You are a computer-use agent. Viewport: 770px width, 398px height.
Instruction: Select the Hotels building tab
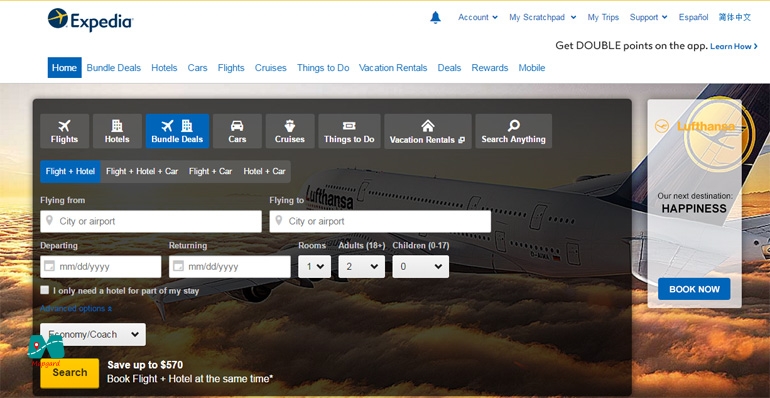click(x=117, y=131)
